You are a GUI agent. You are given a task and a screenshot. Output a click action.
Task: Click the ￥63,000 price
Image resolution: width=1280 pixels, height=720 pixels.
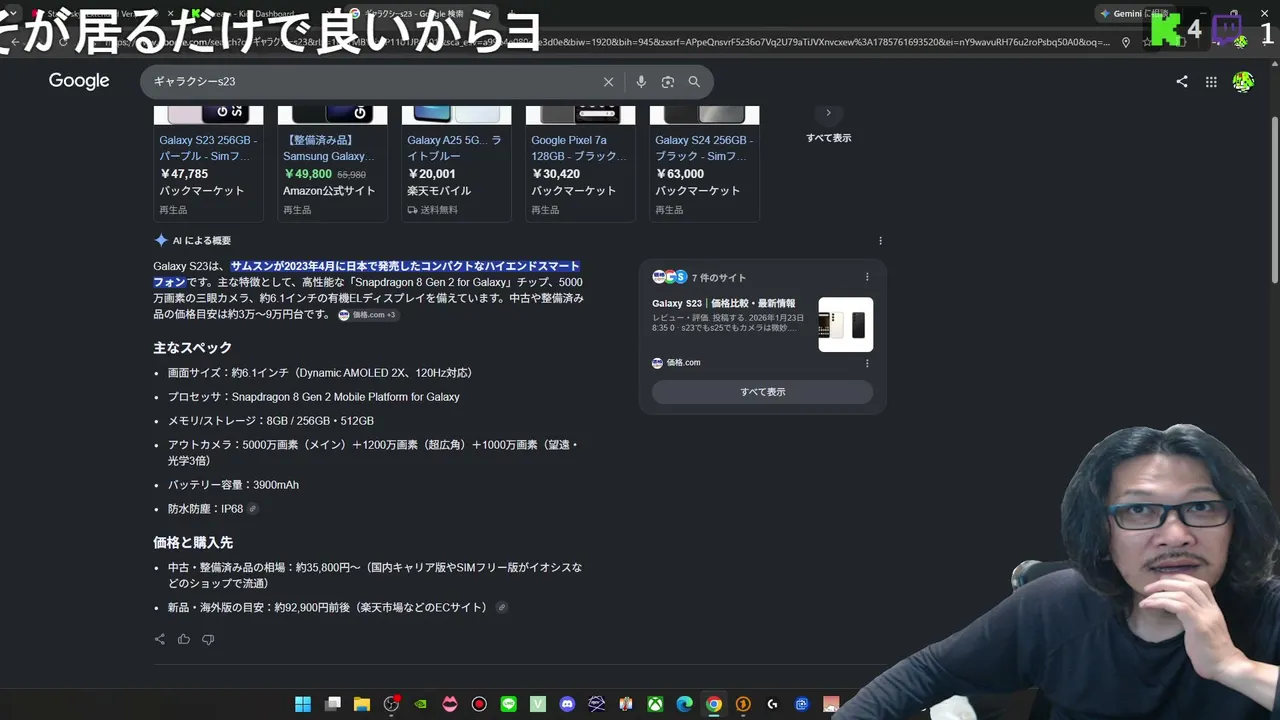pyautogui.click(x=679, y=174)
